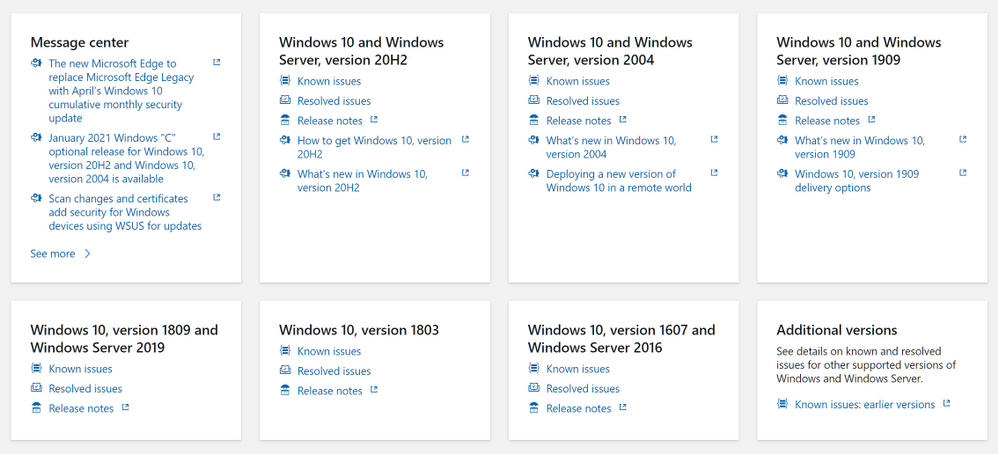Image resolution: width=998 pixels, height=454 pixels.
Task: Open January 2021 Windows "C" optional release message
Action: pyautogui.click(x=127, y=158)
